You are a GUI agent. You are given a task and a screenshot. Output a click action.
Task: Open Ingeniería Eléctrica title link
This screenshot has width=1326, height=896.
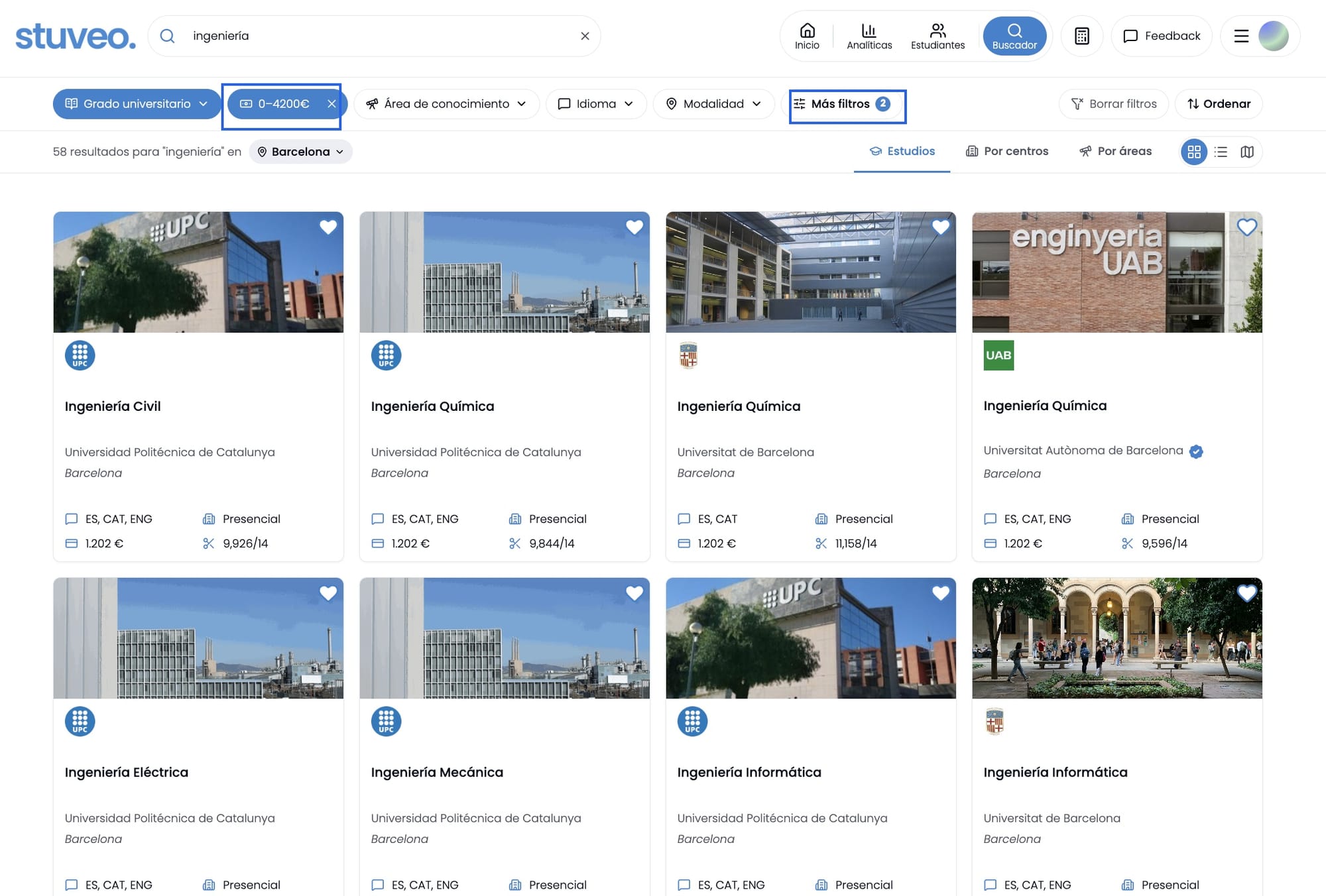pyautogui.click(x=127, y=772)
